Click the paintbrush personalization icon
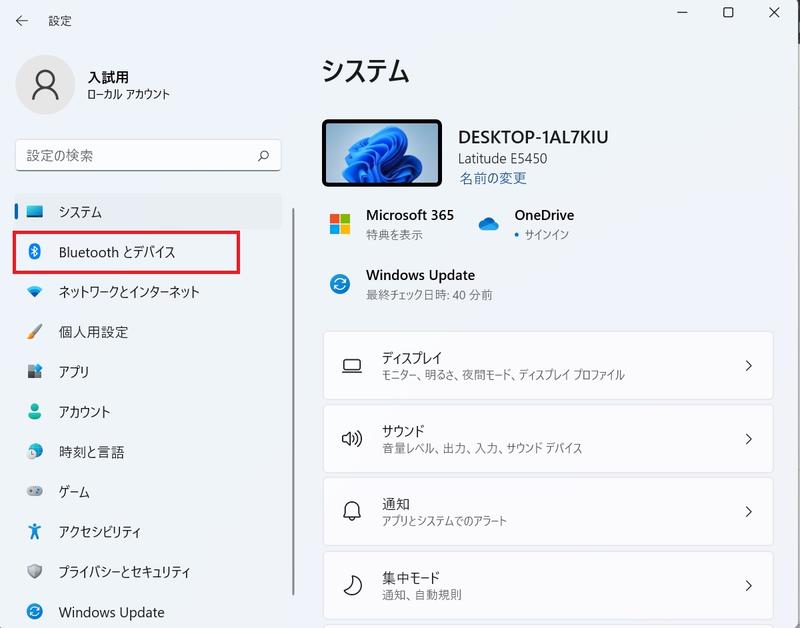800x628 pixels. coord(34,332)
